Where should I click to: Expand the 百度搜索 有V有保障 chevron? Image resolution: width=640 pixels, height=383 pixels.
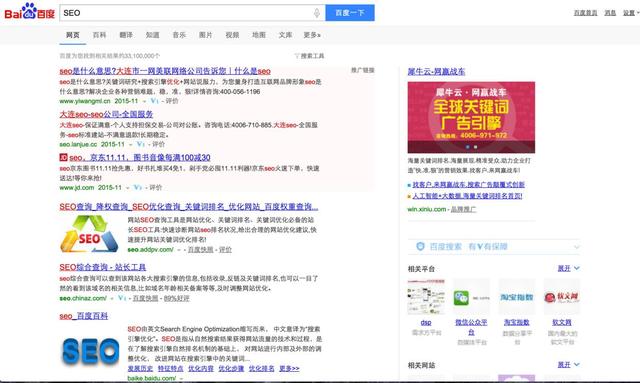576,247
